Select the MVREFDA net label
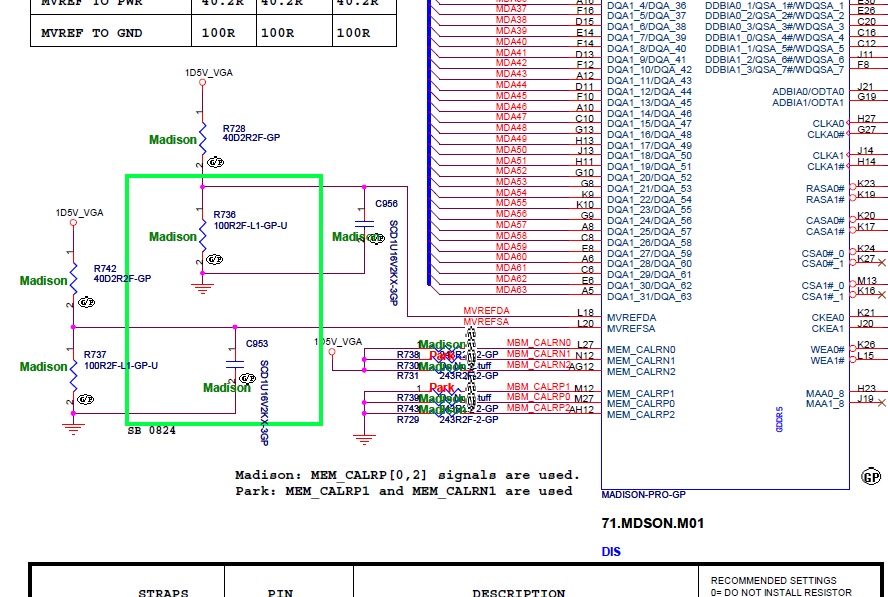888x597 pixels. (487, 312)
